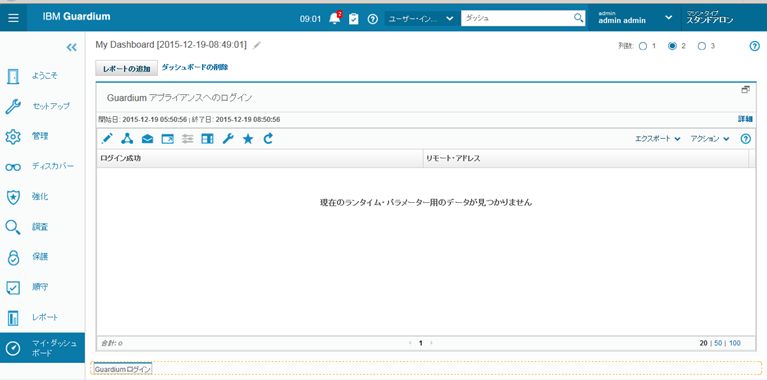Expand the エクスポート dropdown
767x380 pixels.
coord(657,139)
